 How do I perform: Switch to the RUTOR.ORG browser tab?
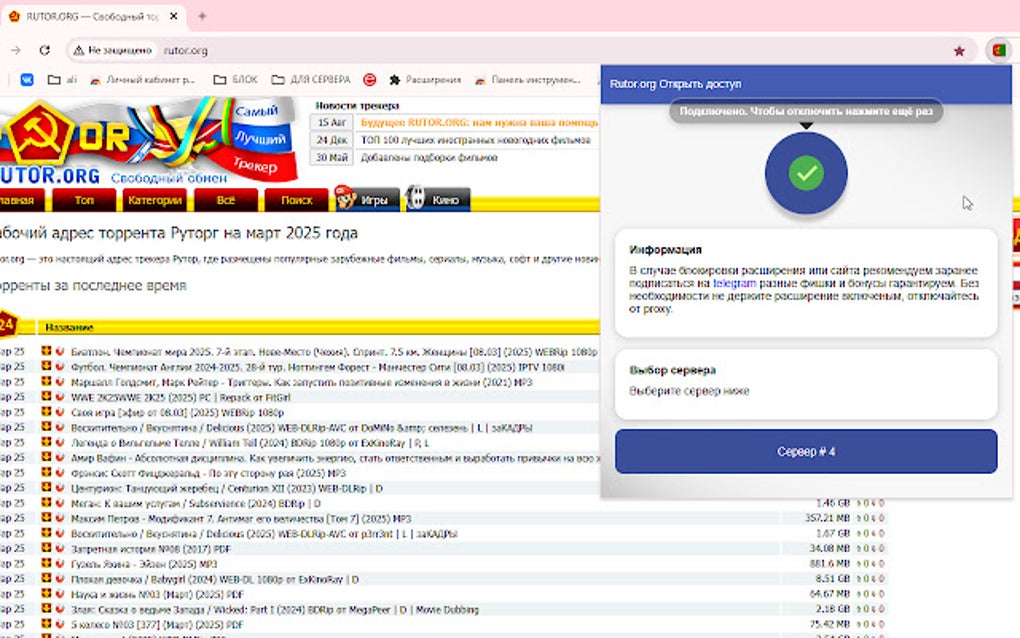point(90,16)
